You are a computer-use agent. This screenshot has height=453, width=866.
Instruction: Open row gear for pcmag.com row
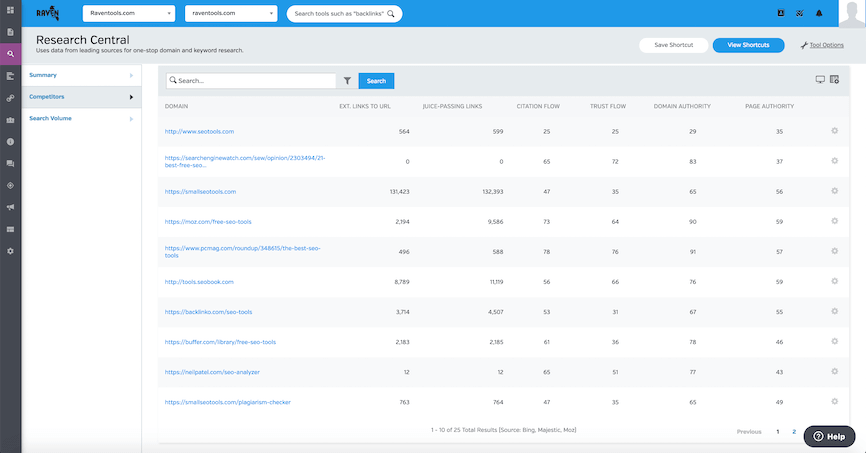835,251
